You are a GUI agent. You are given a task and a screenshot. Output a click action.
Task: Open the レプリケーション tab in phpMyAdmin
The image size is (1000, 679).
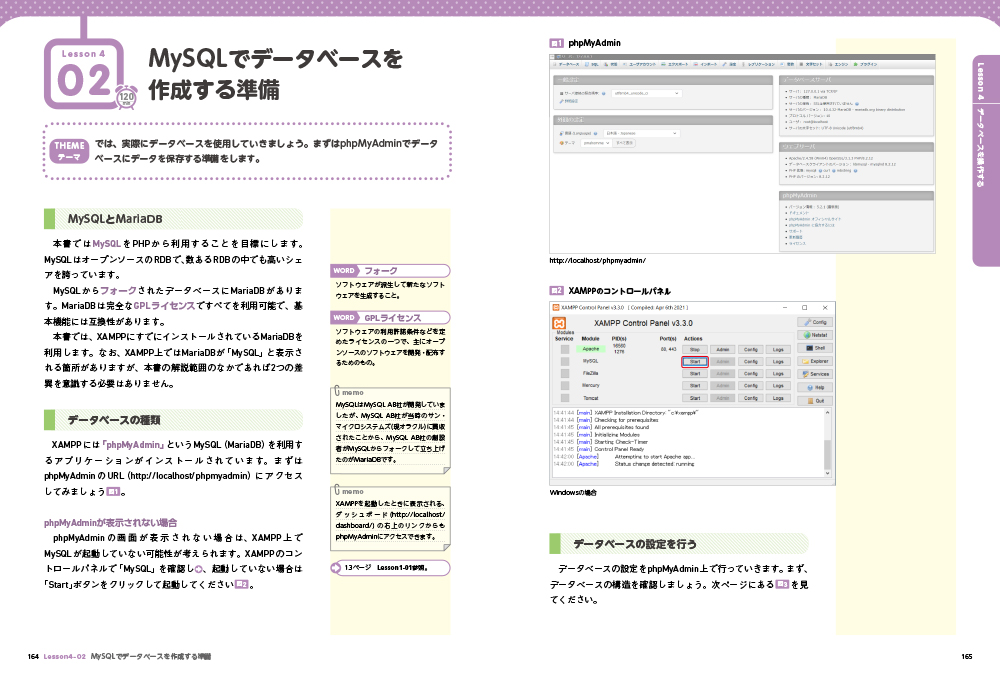pyautogui.click(x=760, y=64)
